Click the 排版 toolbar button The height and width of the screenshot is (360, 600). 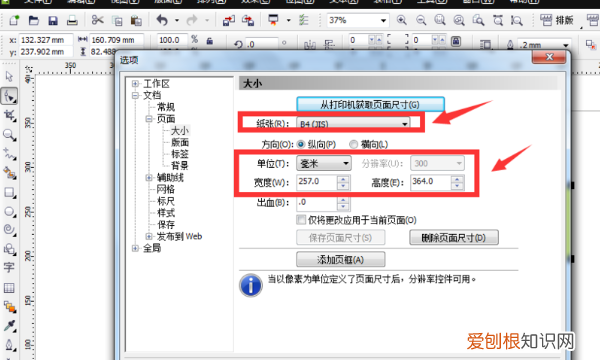[557, 20]
